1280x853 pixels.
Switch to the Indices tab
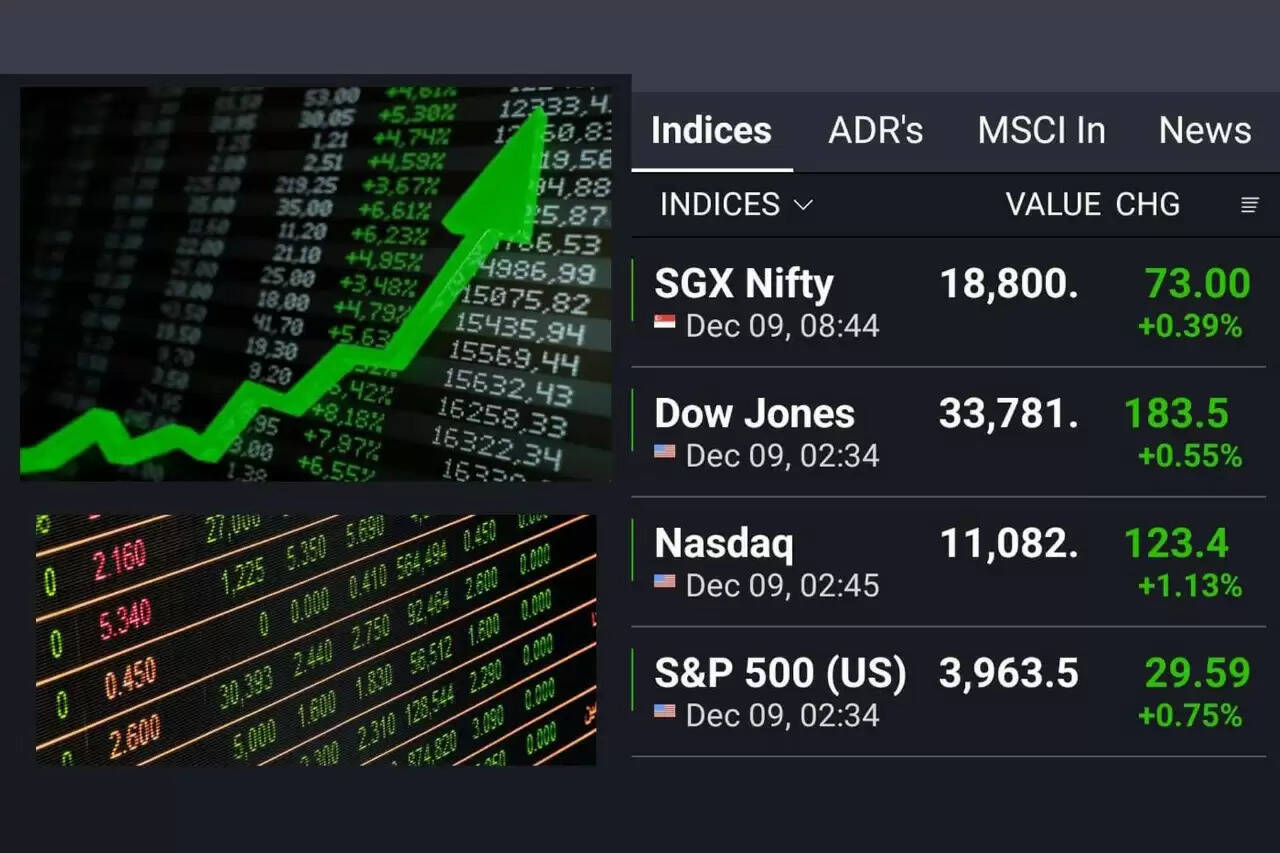pos(711,130)
